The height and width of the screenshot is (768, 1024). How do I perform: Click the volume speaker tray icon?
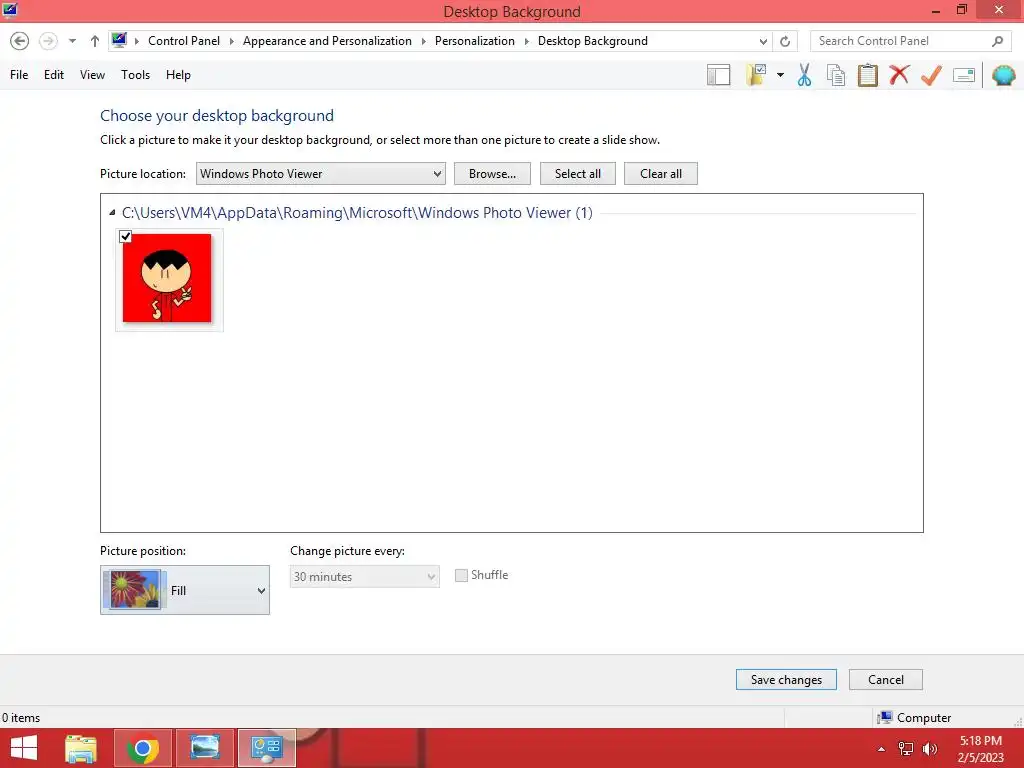point(930,749)
